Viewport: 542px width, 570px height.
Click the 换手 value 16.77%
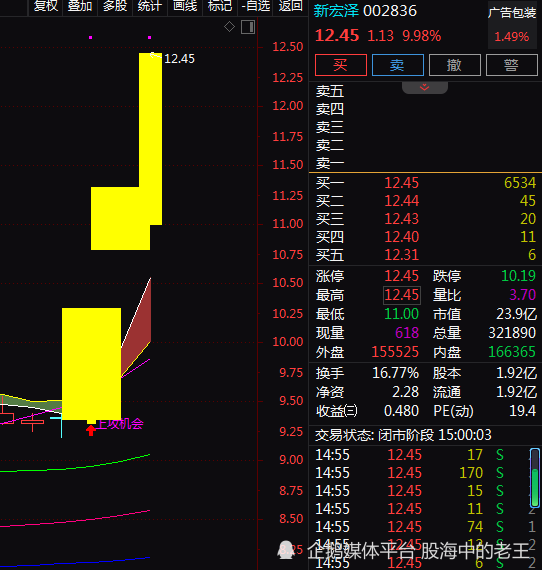point(396,373)
